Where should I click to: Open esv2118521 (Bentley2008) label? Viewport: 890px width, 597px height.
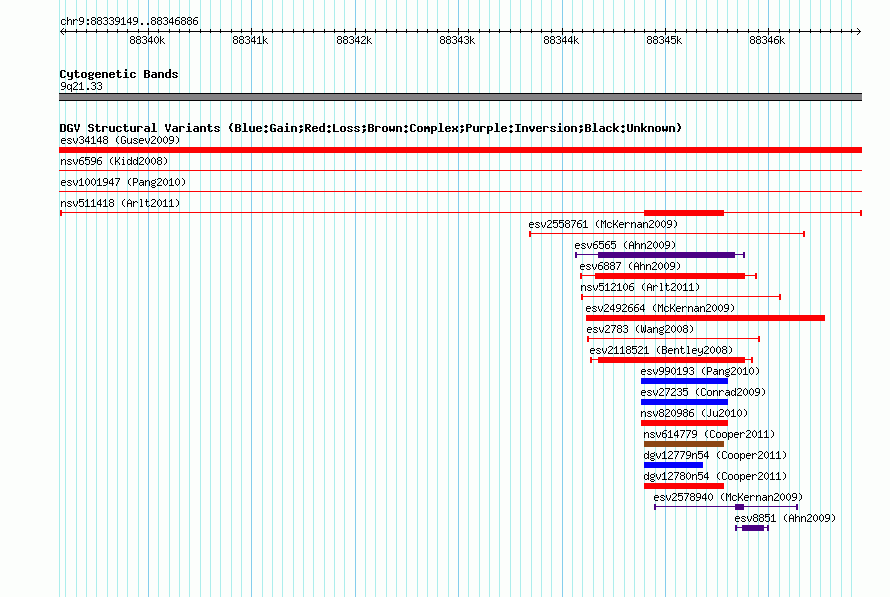[661, 350]
